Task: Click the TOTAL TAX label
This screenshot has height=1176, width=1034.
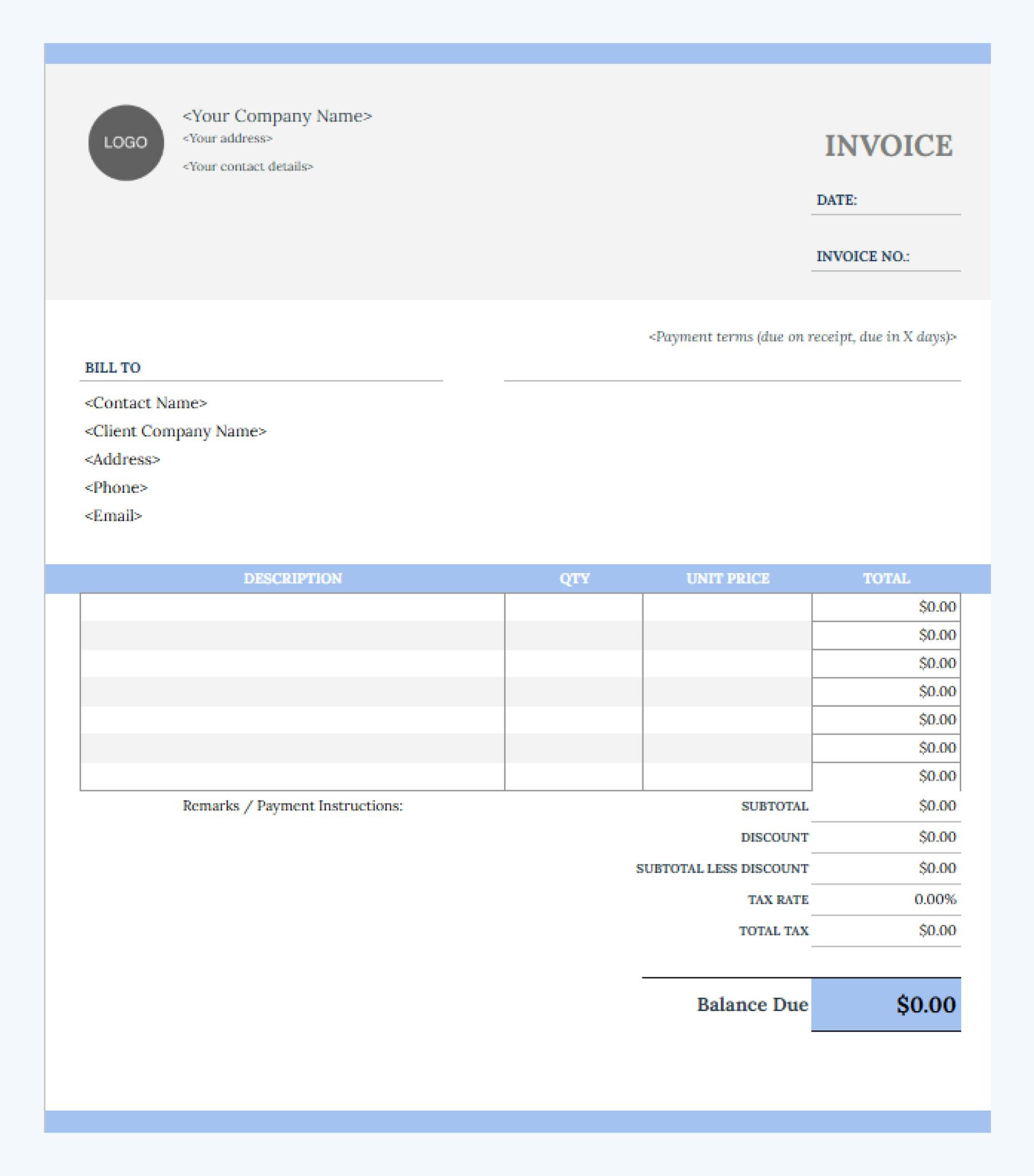Action: (774, 930)
